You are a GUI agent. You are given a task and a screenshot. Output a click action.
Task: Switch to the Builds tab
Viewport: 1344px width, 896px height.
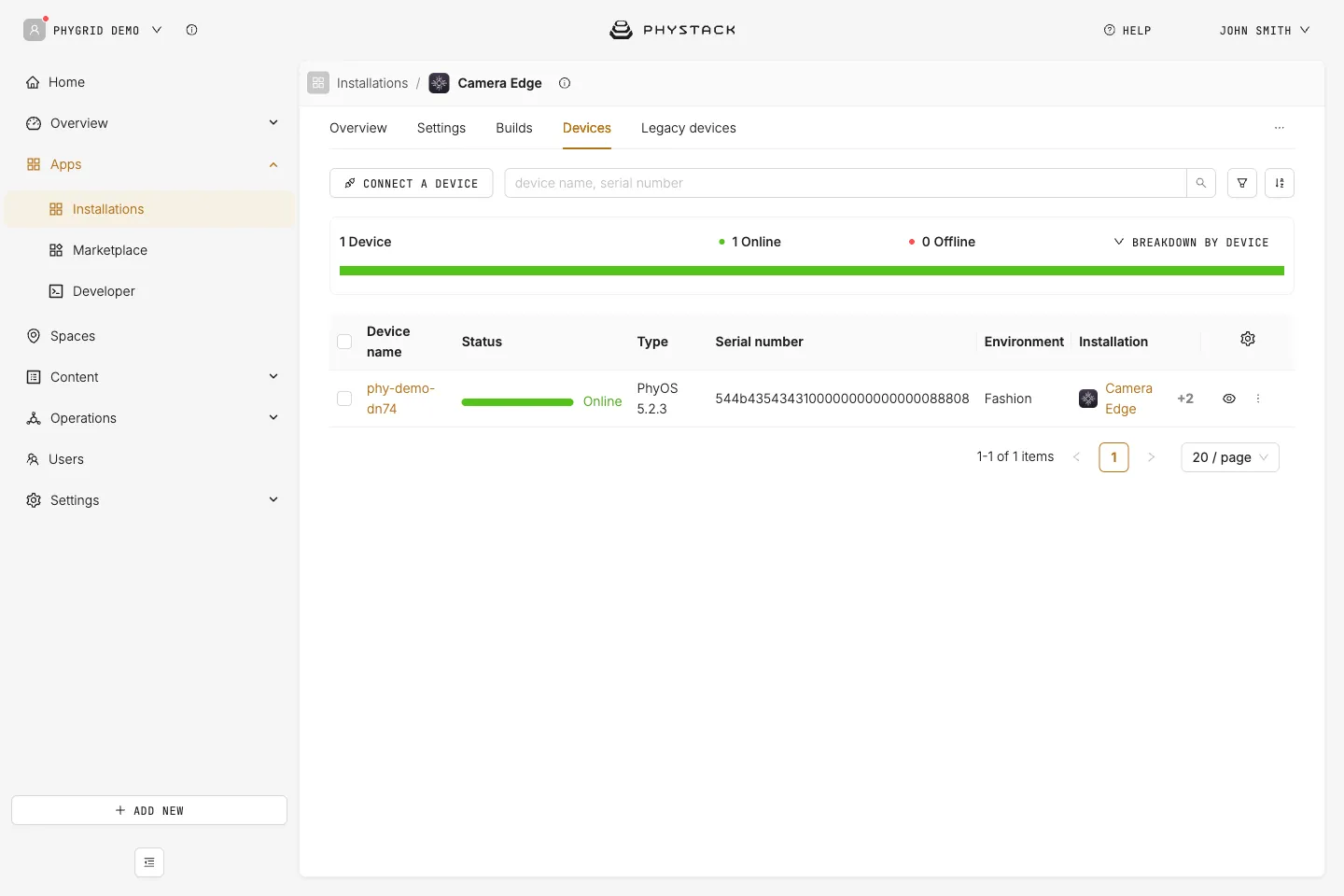point(514,128)
